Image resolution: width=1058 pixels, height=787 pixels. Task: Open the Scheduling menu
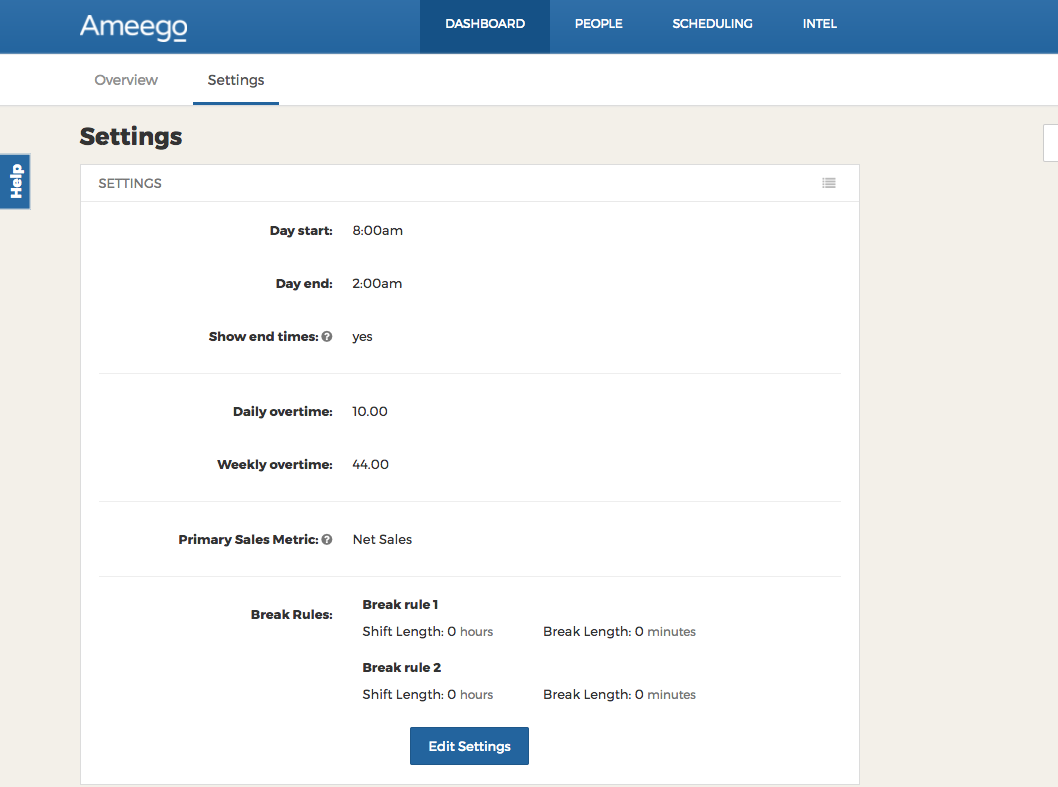pos(712,25)
